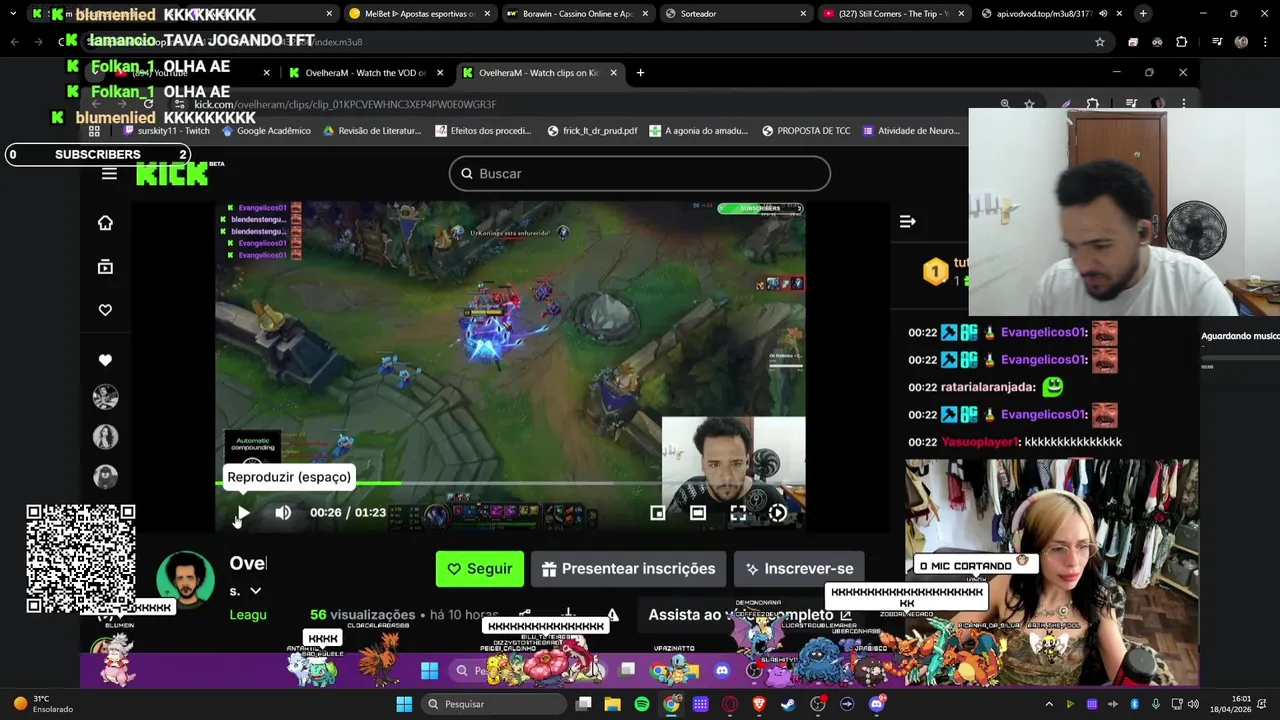This screenshot has height=720, width=1280.
Task: Click the Kick logo
Action: point(172,173)
